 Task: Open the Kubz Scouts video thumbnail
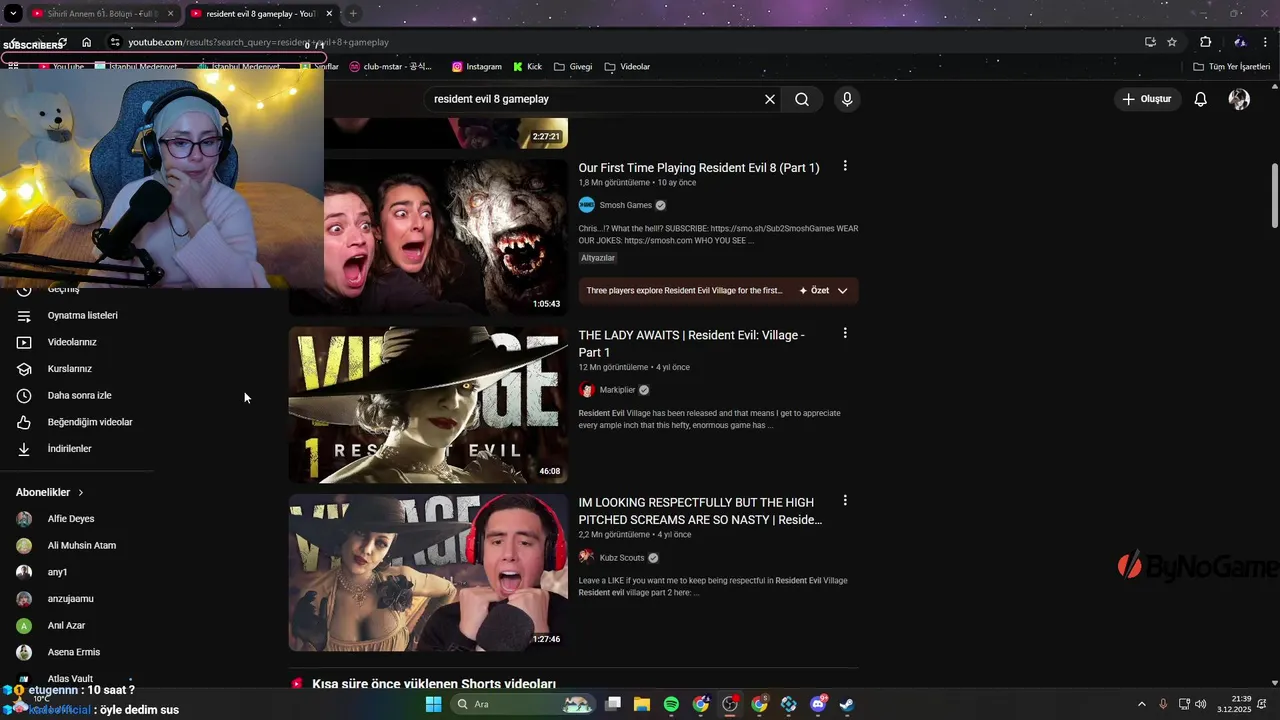click(x=428, y=573)
